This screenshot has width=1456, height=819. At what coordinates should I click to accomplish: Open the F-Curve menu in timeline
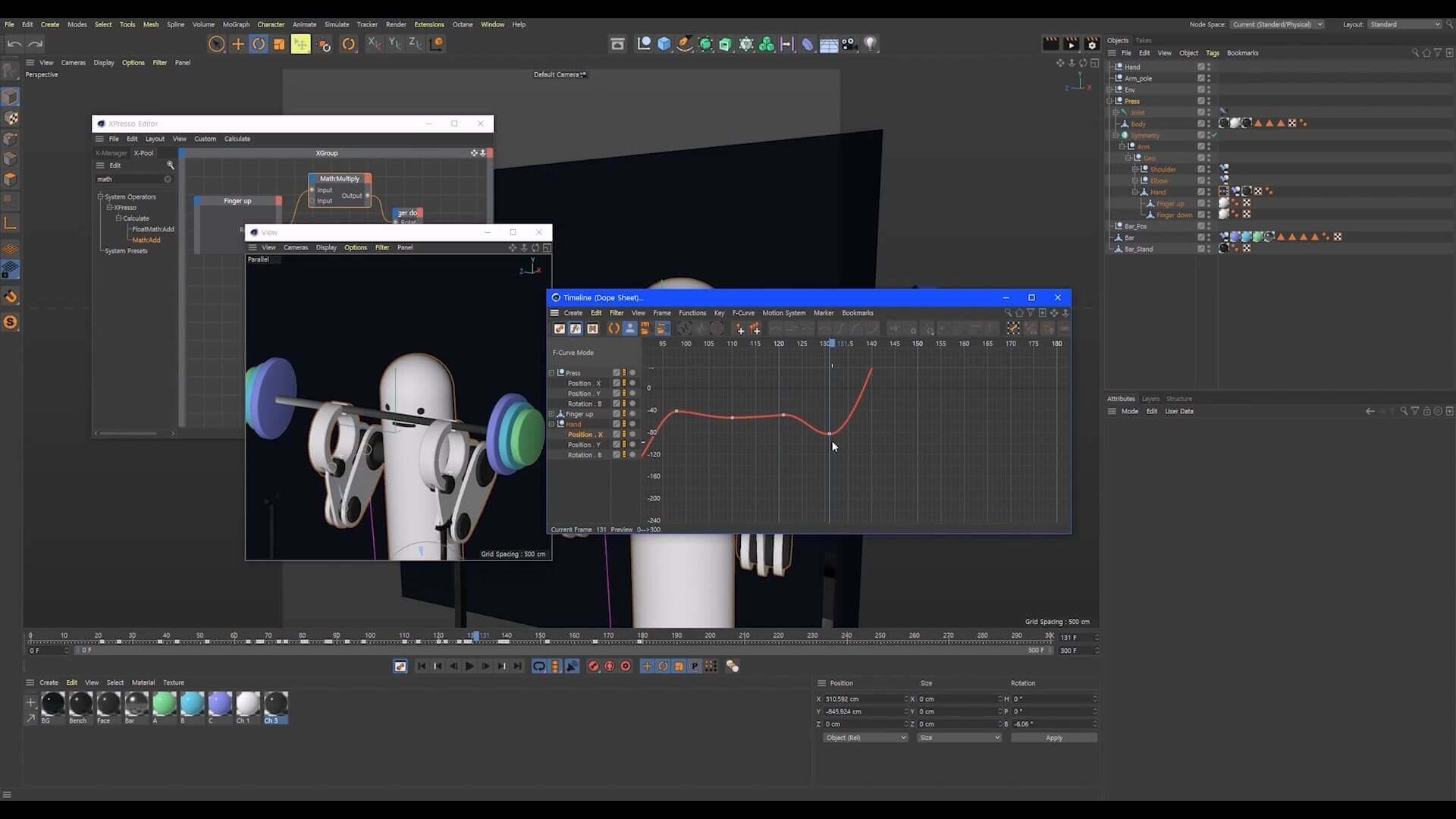pyautogui.click(x=742, y=313)
